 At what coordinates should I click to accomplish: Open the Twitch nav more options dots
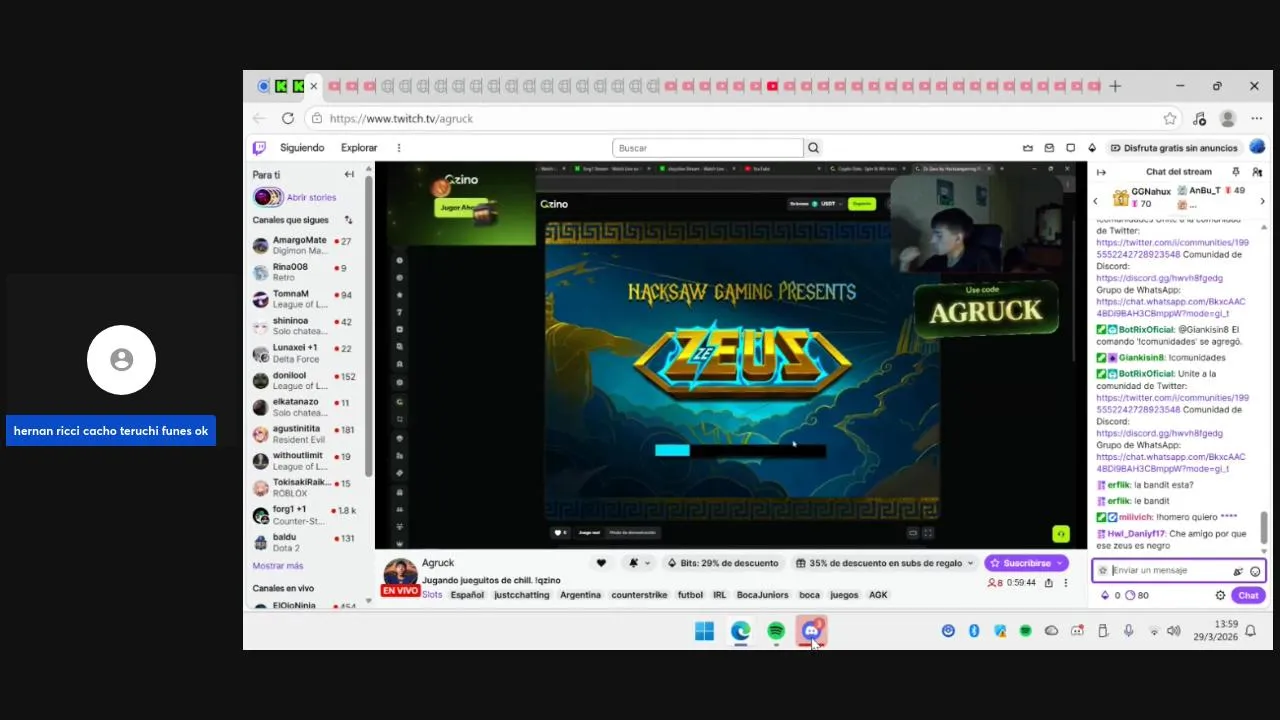point(399,148)
